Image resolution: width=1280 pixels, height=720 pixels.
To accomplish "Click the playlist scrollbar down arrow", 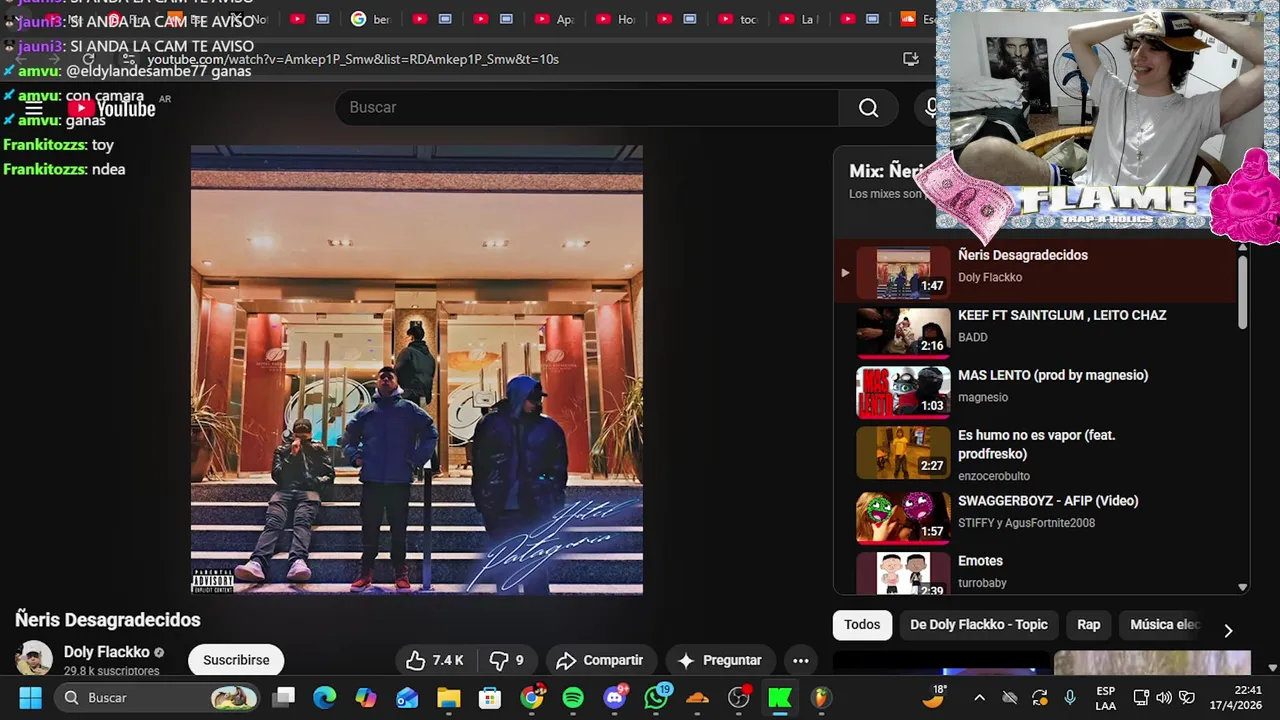I will pyautogui.click(x=1243, y=587).
